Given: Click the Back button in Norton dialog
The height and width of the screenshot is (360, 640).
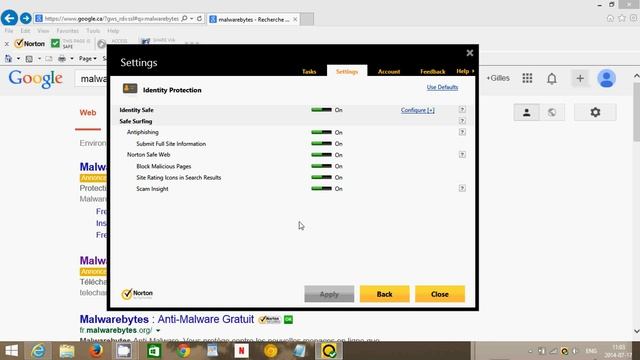Looking at the screenshot, I should (384, 294).
